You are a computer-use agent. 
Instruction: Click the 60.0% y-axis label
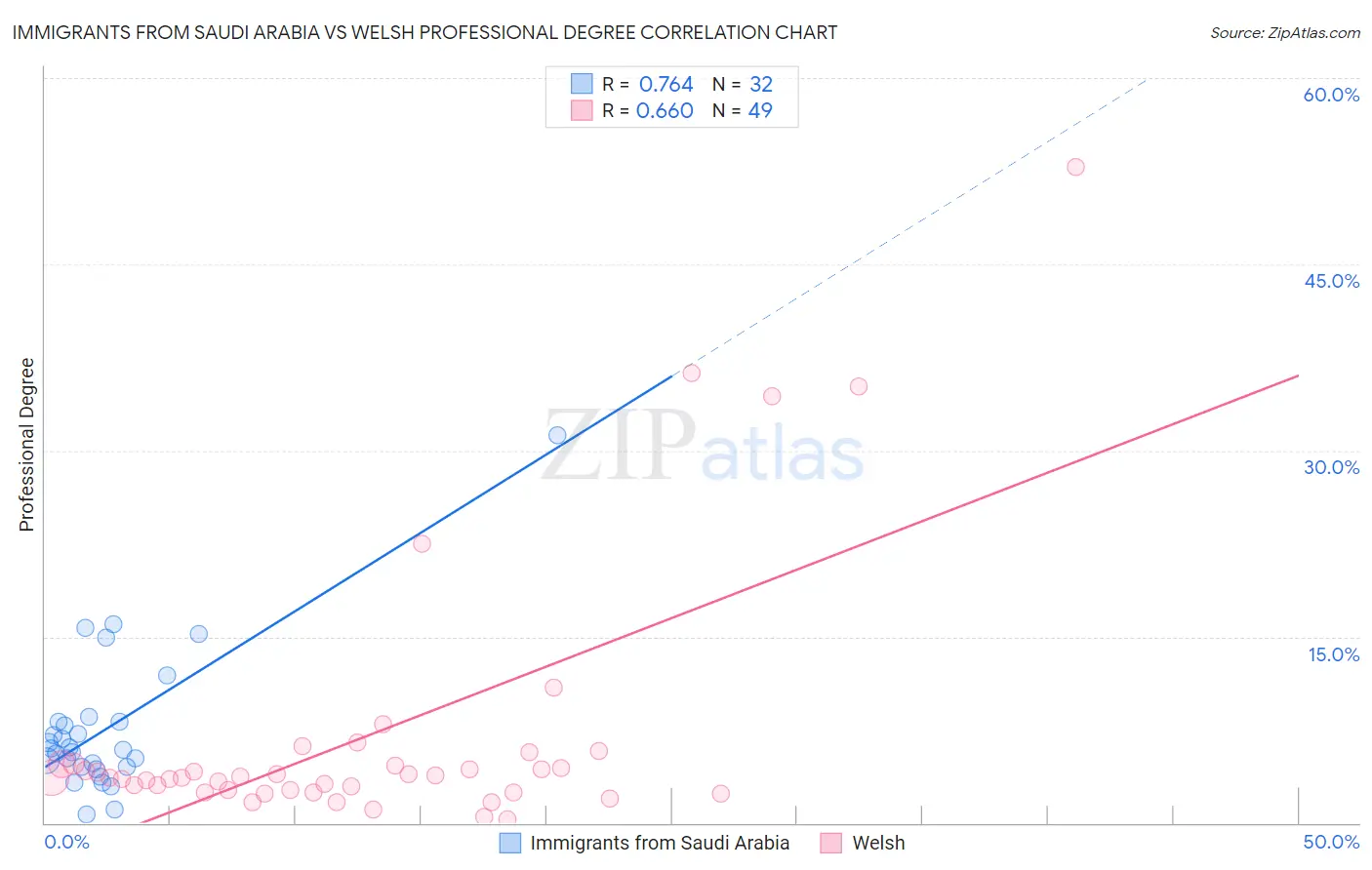coord(1331,95)
